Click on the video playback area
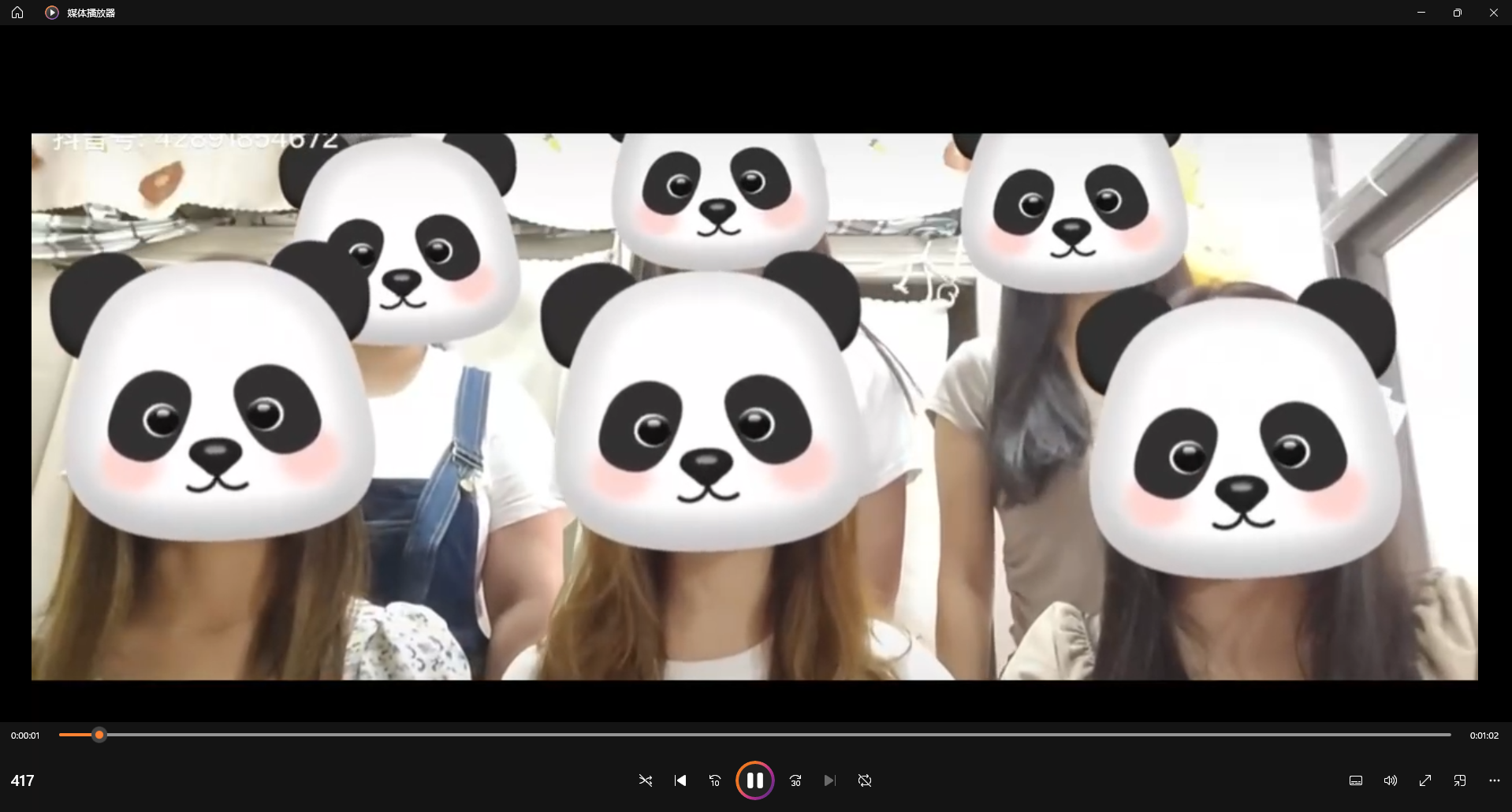1512x812 pixels. tap(754, 406)
